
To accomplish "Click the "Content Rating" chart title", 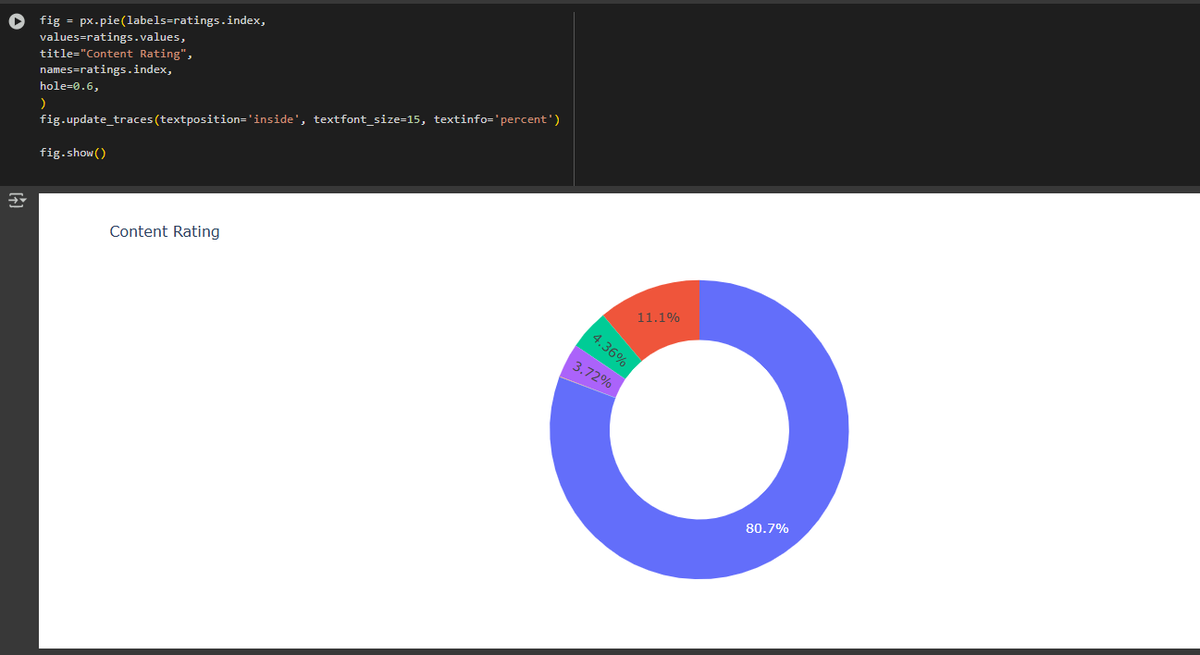I will tap(164, 231).
